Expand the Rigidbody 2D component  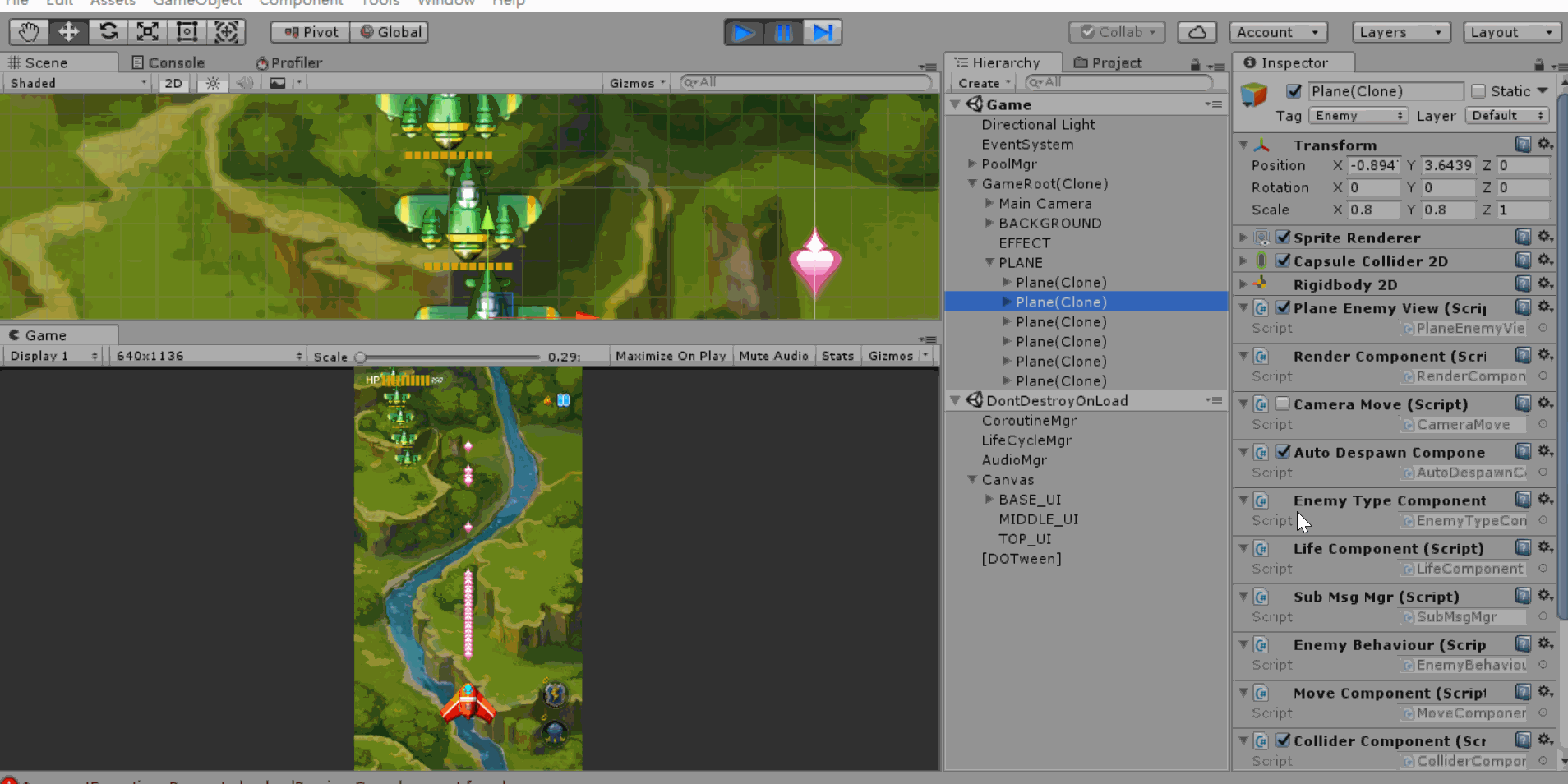pyautogui.click(x=1243, y=284)
